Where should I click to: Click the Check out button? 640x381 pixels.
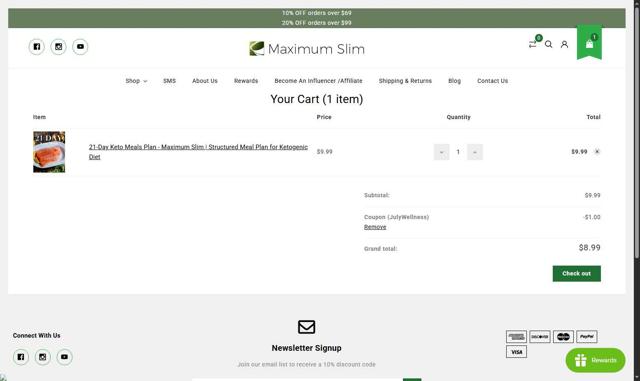pos(577,274)
